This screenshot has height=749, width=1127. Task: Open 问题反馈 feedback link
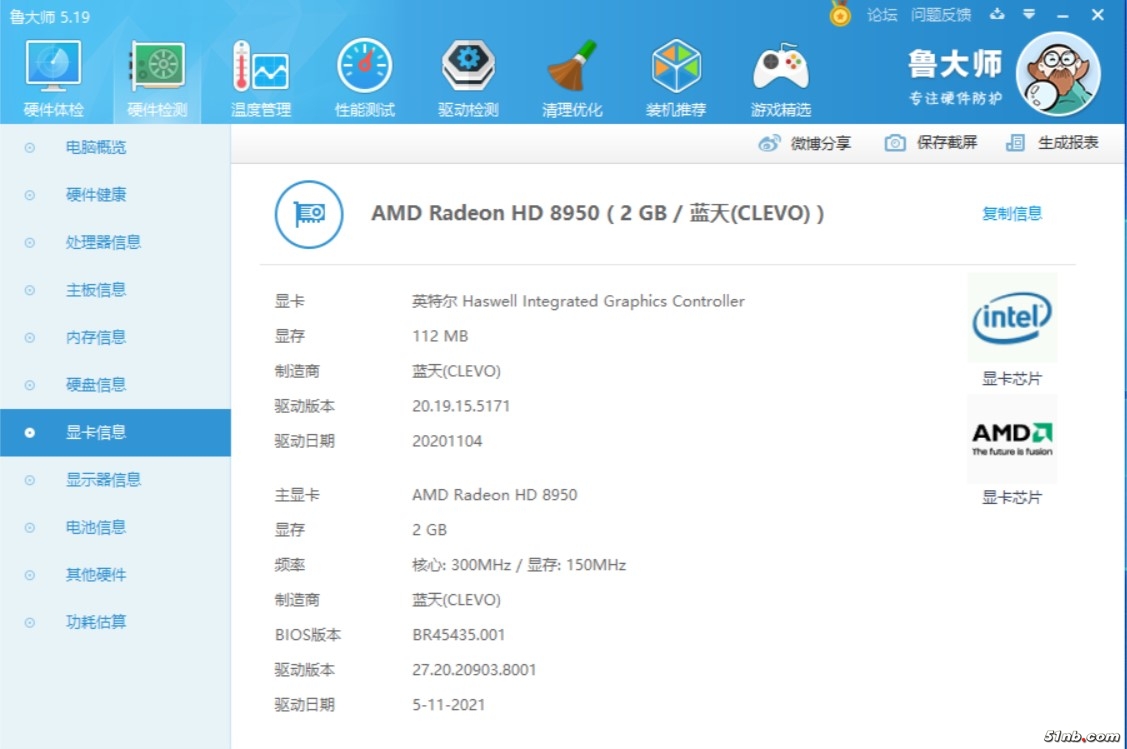click(x=941, y=15)
